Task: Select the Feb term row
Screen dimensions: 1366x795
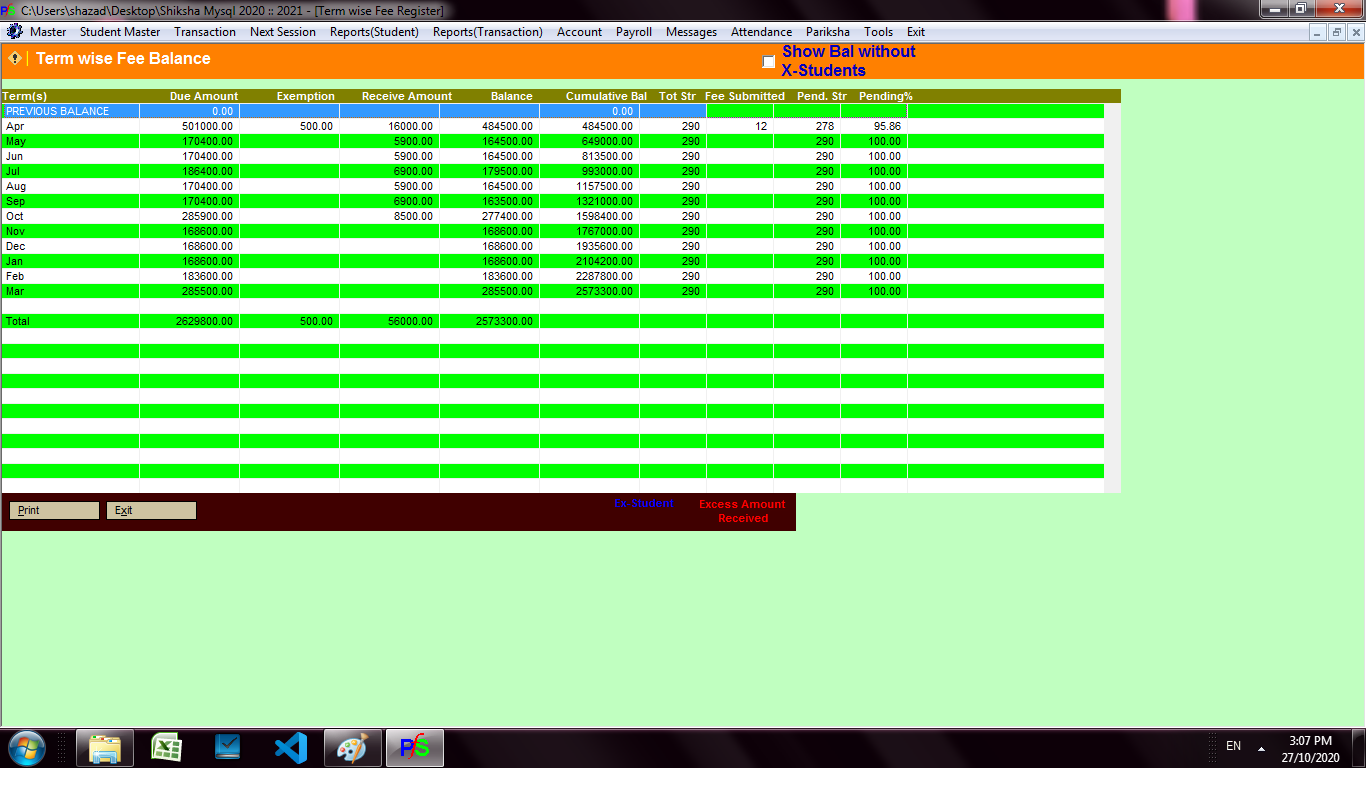Action: point(553,276)
